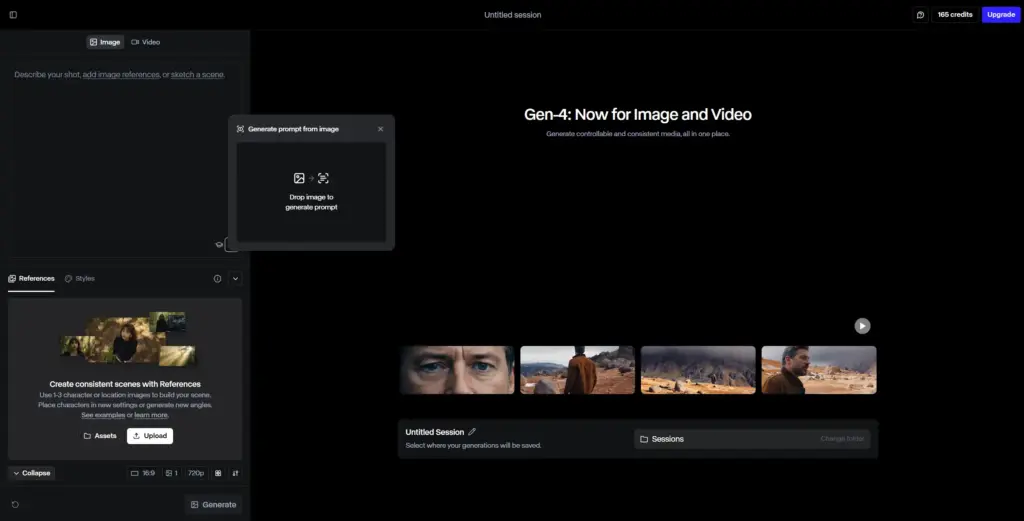Toggle the sidebar panel icon at top left

13,14
